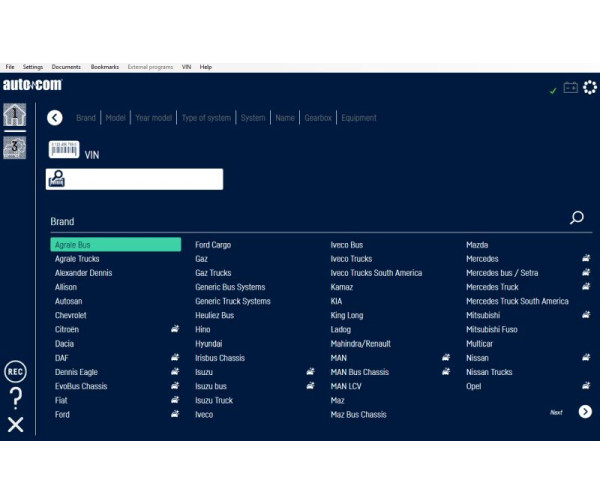Select MAN Bus Chassis brand

pyautogui.click(x=359, y=372)
